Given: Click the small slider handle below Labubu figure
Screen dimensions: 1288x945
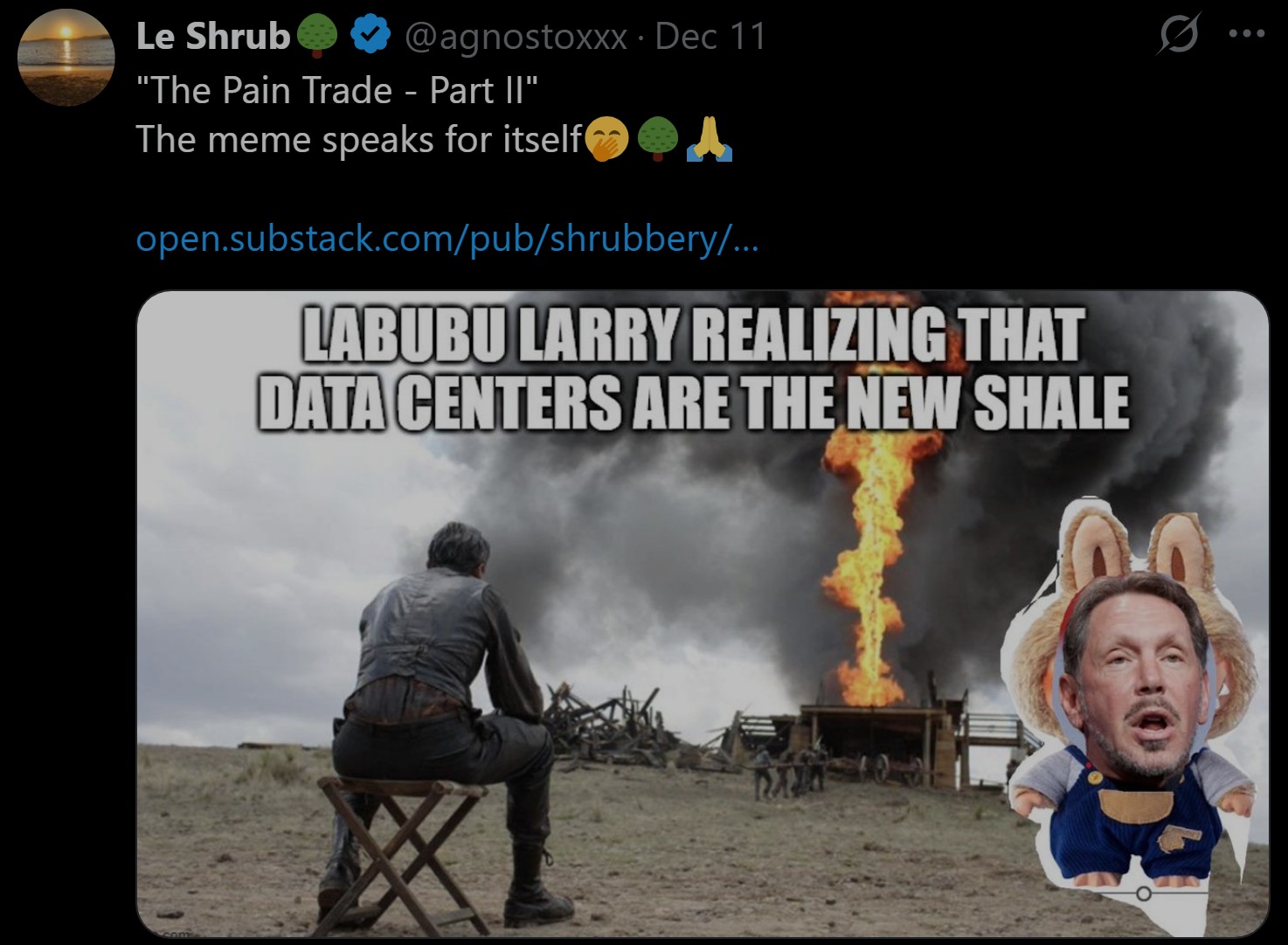Looking at the screenshot, I should click(x=1144, y=893).
